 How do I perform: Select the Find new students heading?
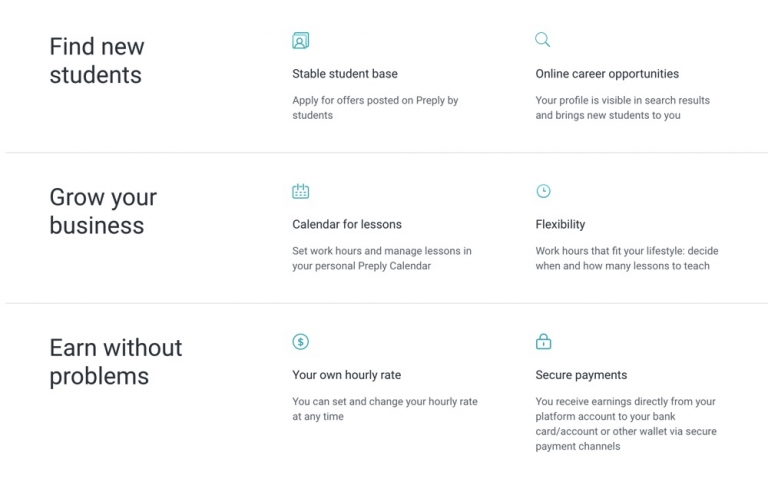click(x=97, y=60)
